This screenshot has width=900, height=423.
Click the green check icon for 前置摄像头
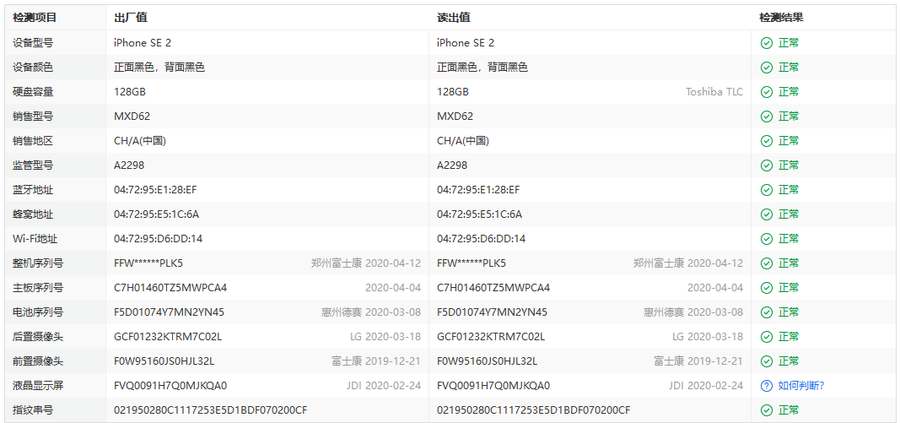click(x=766, y=361)
